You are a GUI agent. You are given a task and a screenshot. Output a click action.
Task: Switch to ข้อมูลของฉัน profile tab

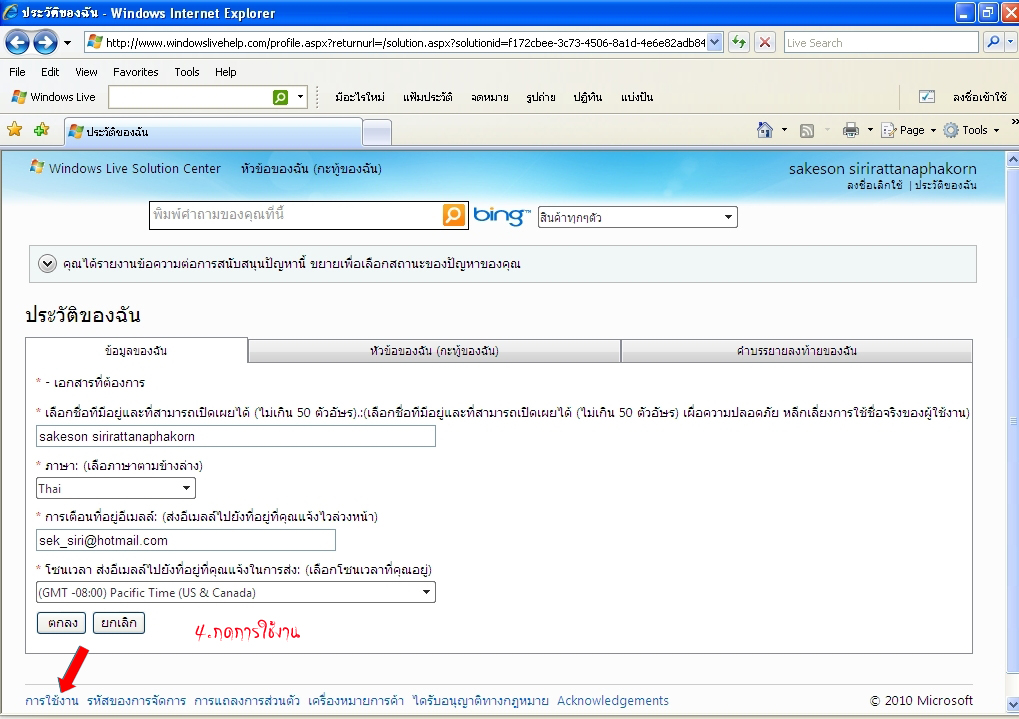click(x=136, y=350)
